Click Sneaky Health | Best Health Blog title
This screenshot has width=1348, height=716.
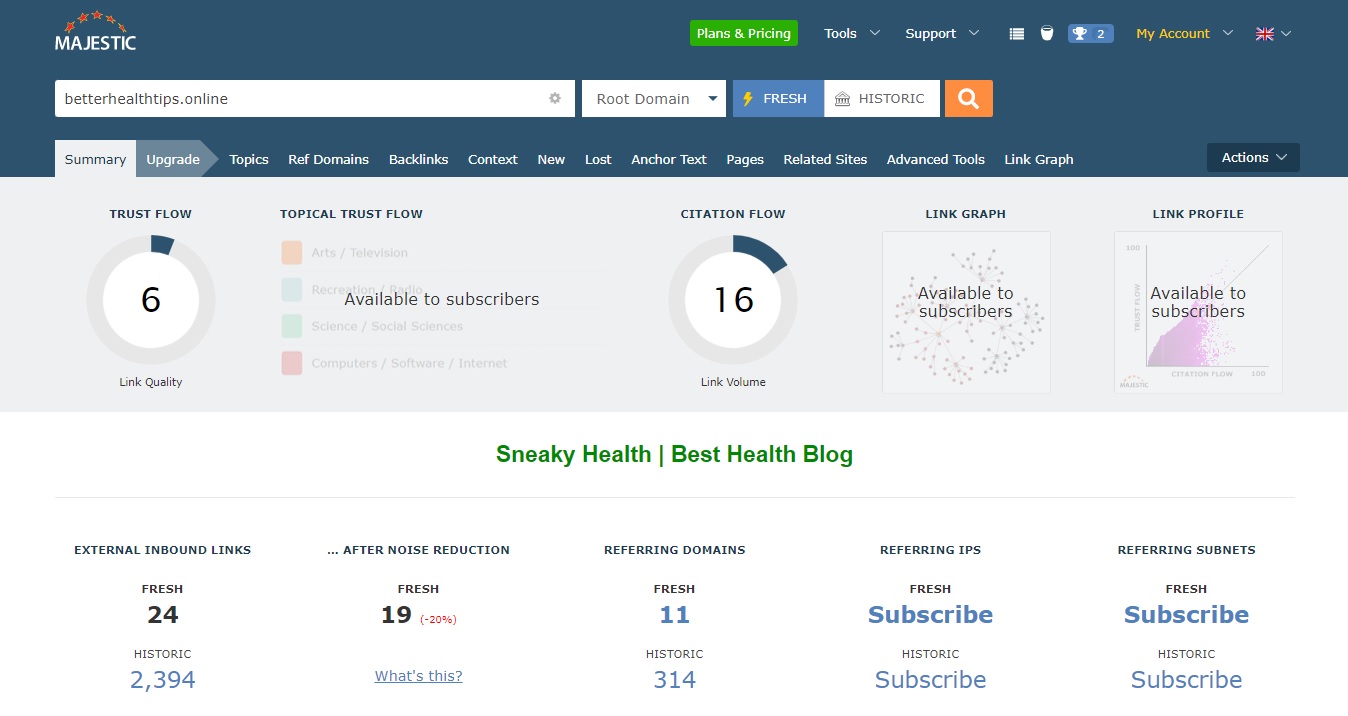pos(674,454)
